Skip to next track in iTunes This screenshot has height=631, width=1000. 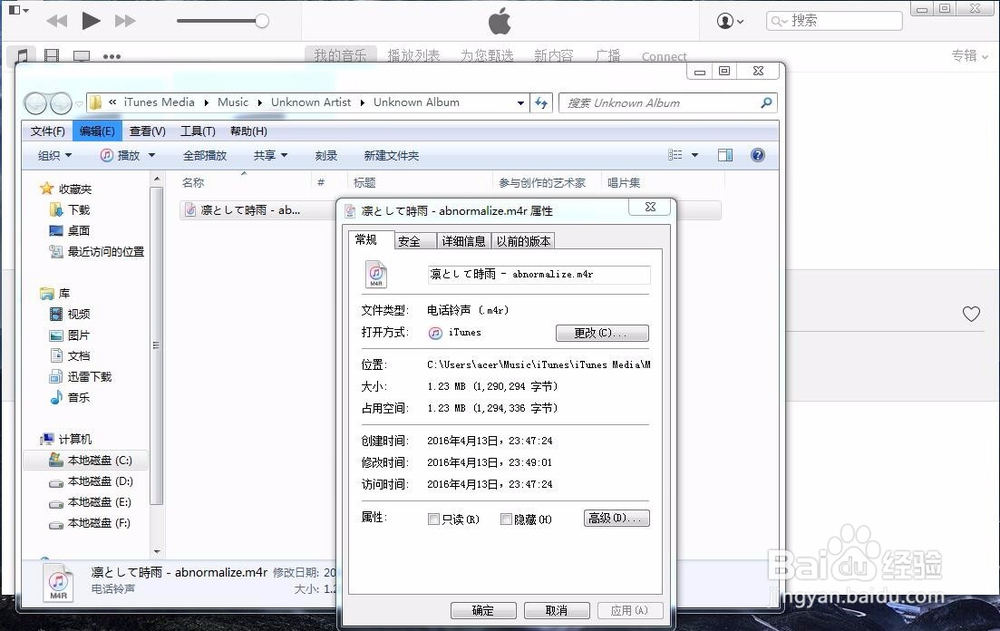[x=125, y=21]
